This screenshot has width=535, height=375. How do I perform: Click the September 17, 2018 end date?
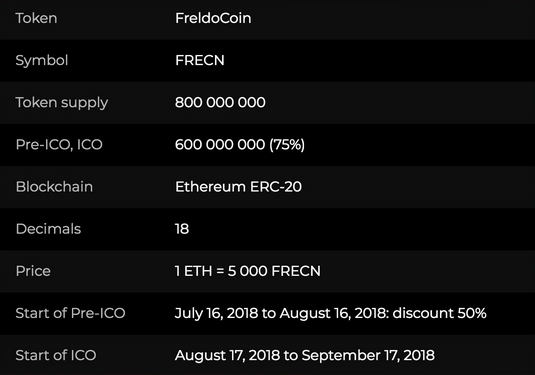[368, 356]
